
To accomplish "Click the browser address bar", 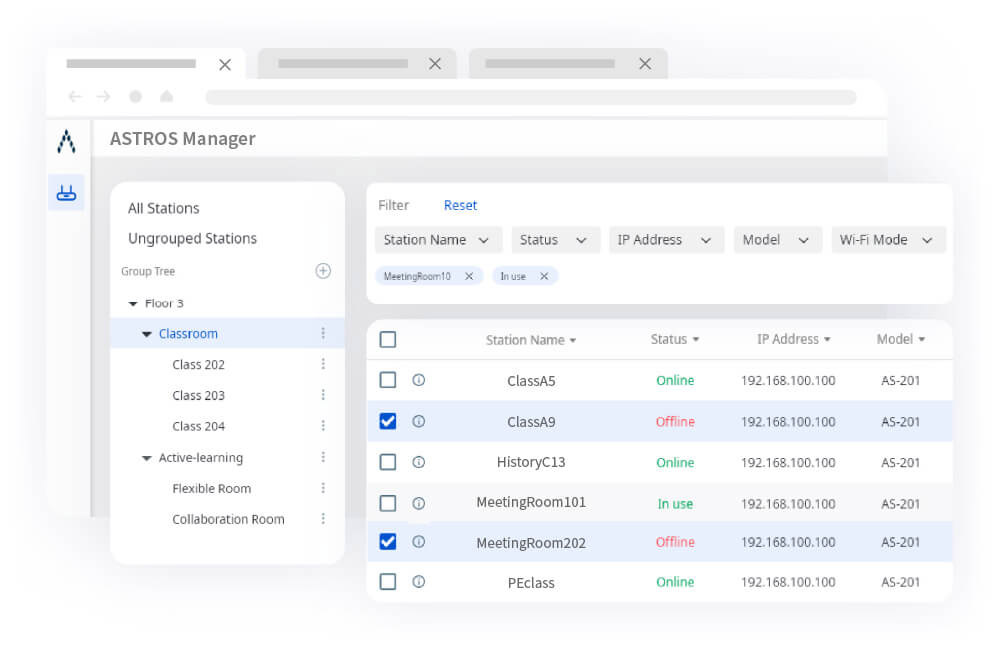I will pos(531,97).
